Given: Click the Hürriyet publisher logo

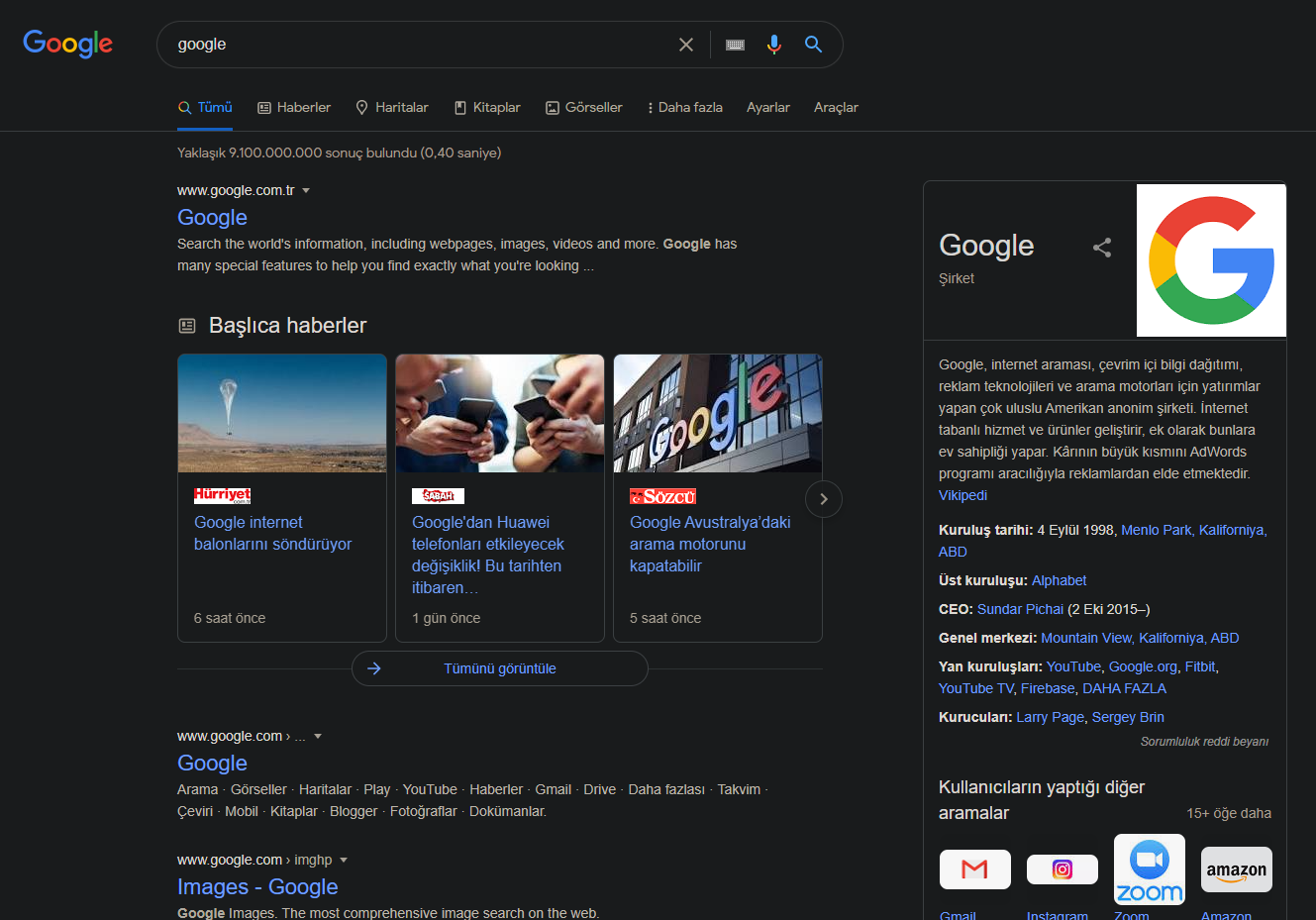Looking at the screenshot, I should 222,495.
